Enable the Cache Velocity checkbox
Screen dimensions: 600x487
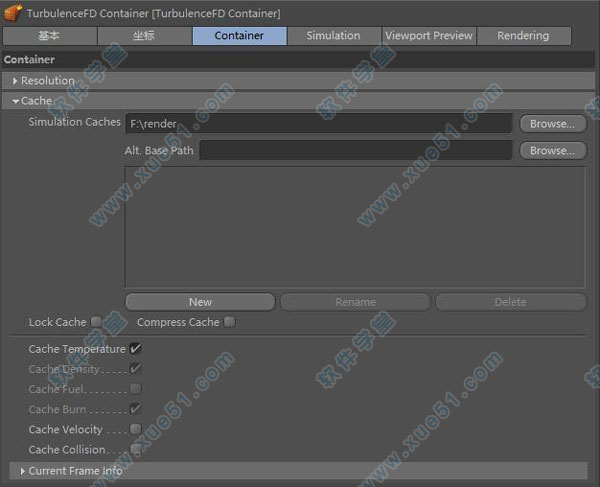pos(135,429)
